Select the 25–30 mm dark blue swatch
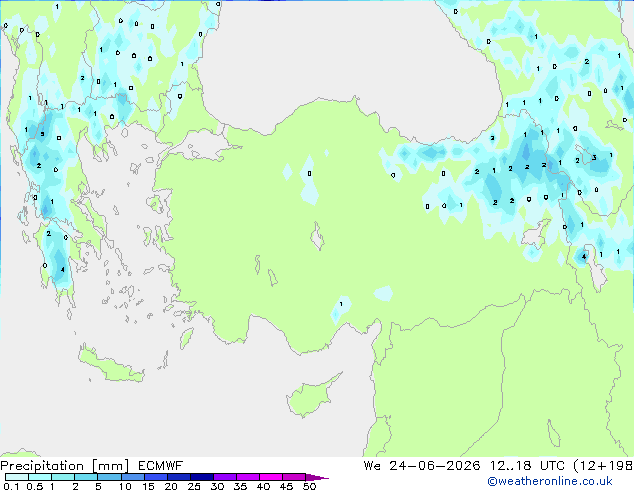This screenshot has height=490, width=634. coord(201,477)
